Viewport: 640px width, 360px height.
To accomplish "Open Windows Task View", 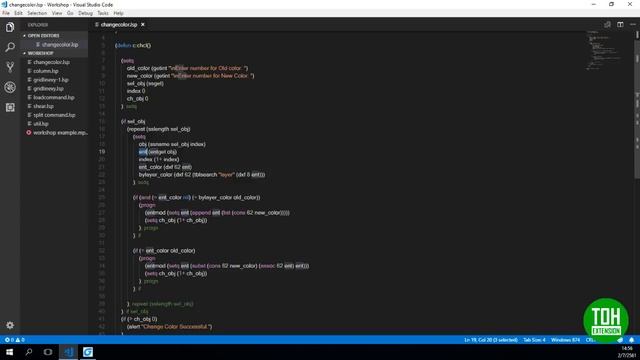I will tap(48, 352).
